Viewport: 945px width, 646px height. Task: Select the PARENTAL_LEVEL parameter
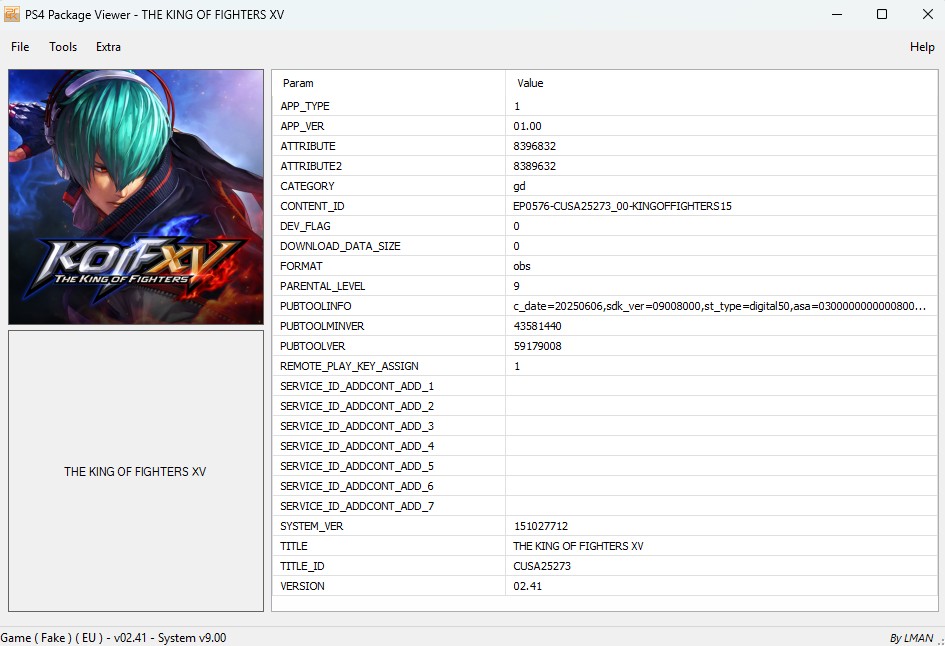322,286
